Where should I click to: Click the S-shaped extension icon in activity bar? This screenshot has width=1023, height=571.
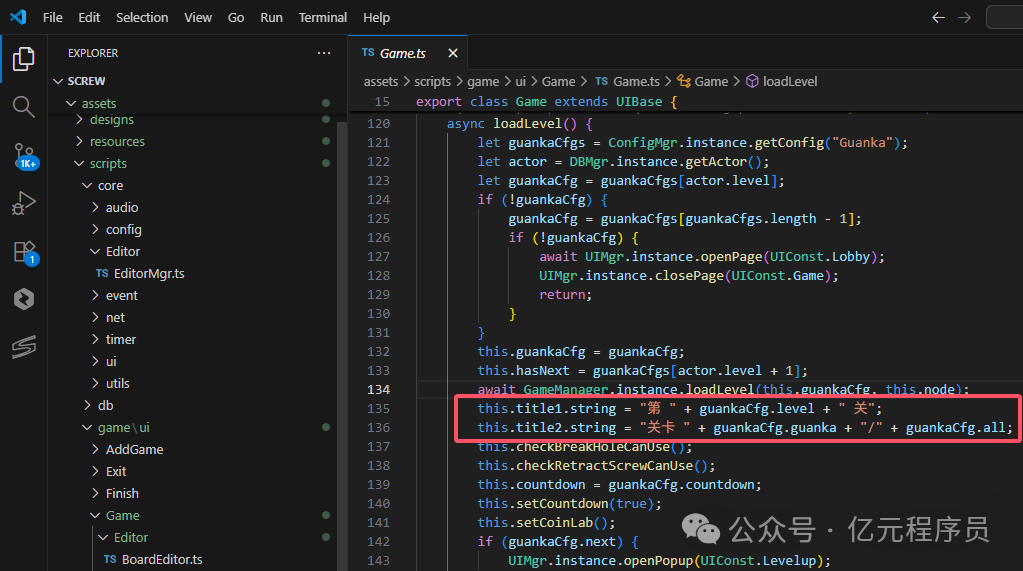click(x=23, y=347)
